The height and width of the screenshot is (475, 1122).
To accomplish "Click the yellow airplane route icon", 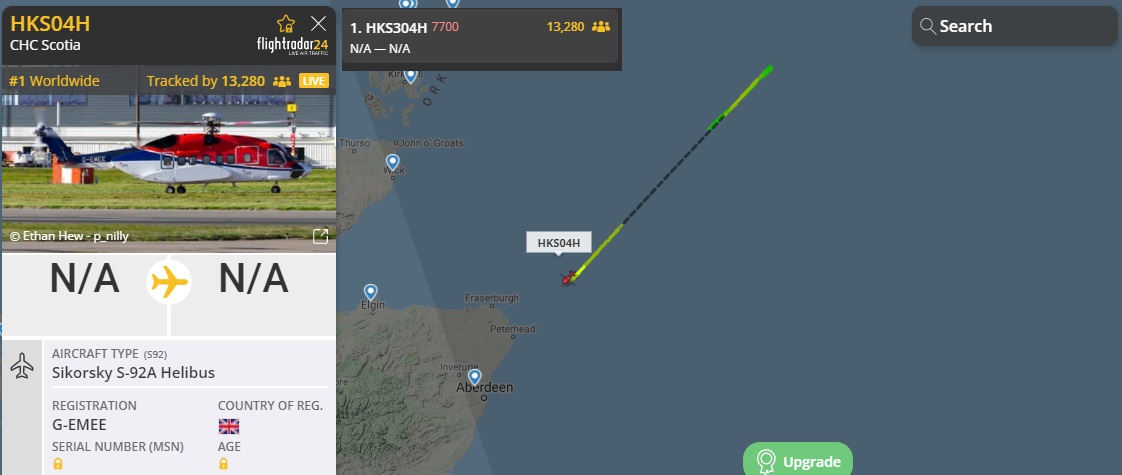I will [x=169, y=283].
